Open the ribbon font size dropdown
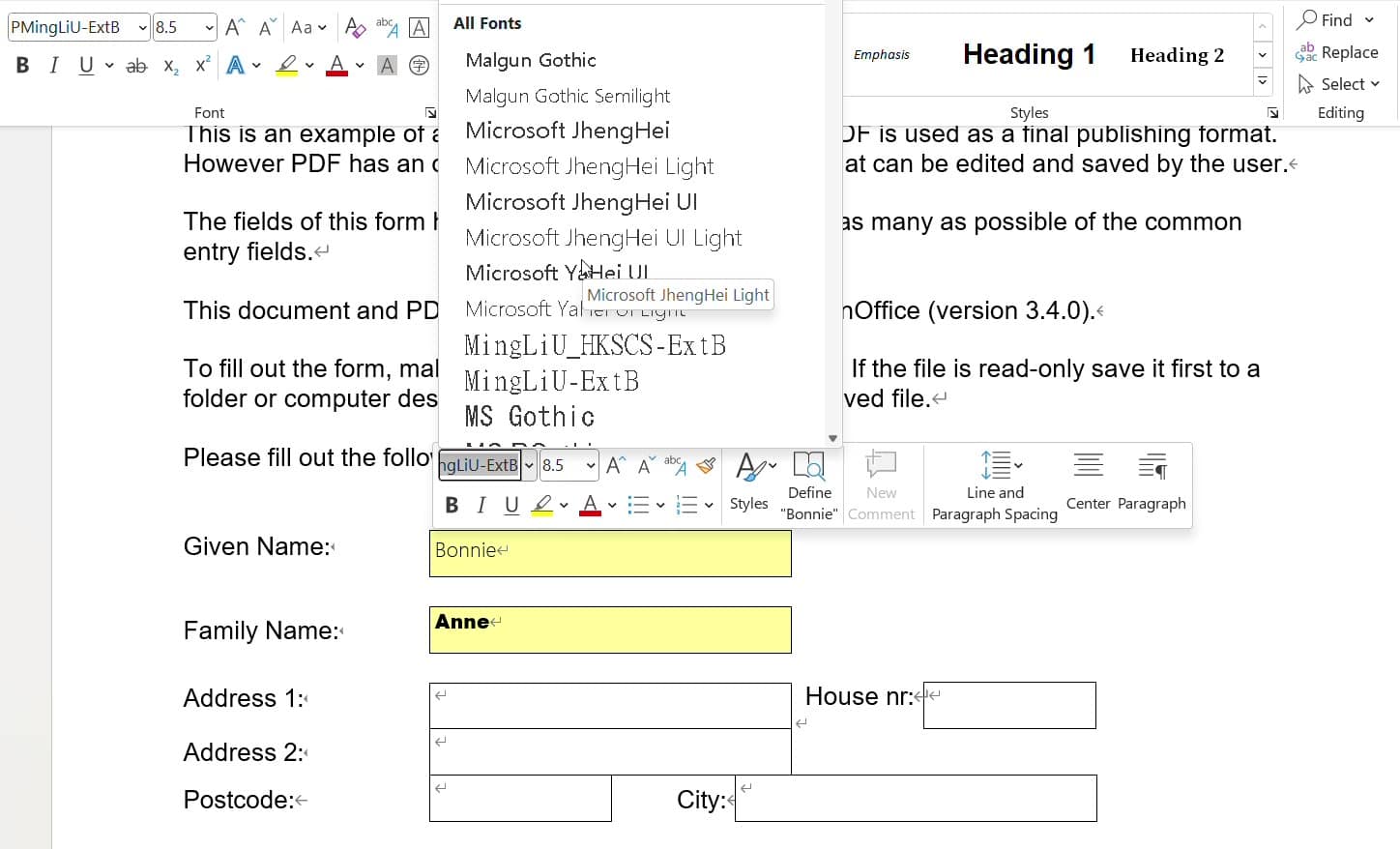 click(x=209, y=27)
